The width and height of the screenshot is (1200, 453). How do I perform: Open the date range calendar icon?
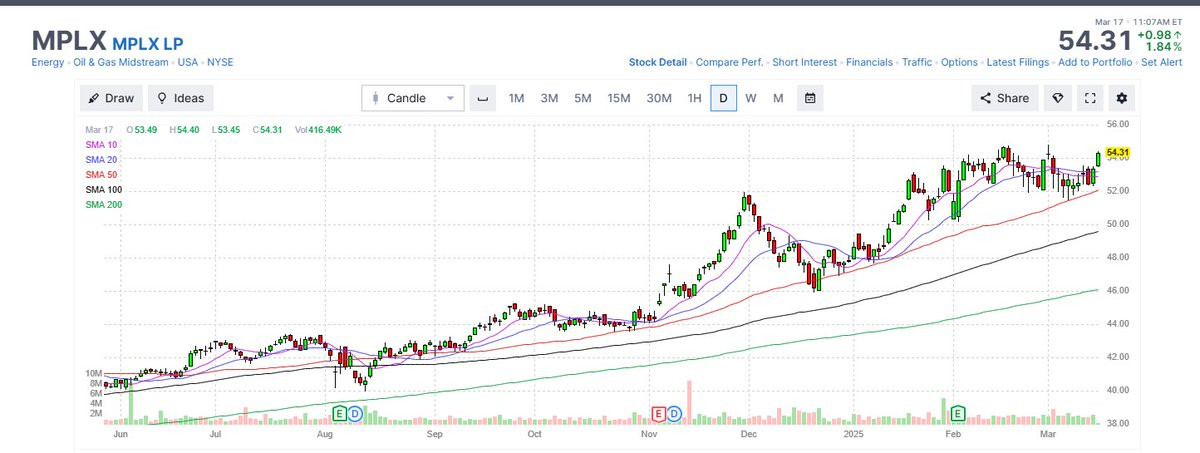click(x=810, y=98)
